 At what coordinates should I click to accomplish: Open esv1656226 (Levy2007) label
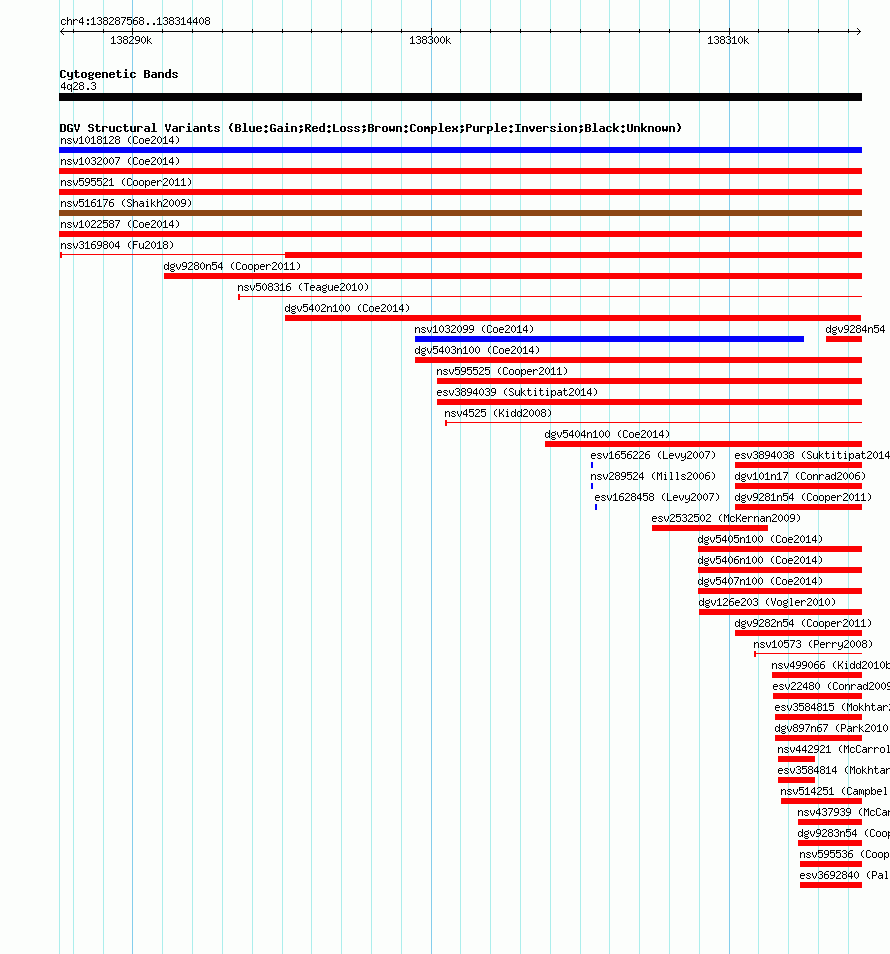tap(653, 455)
